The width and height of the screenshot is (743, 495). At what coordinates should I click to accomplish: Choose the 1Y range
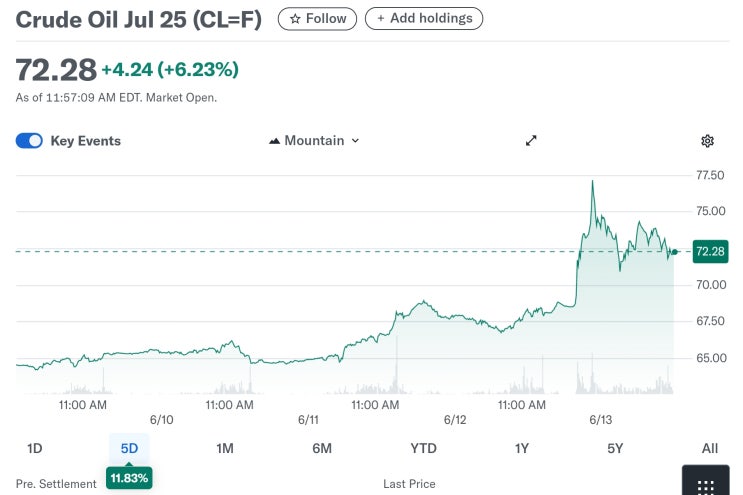coord(522,448)
